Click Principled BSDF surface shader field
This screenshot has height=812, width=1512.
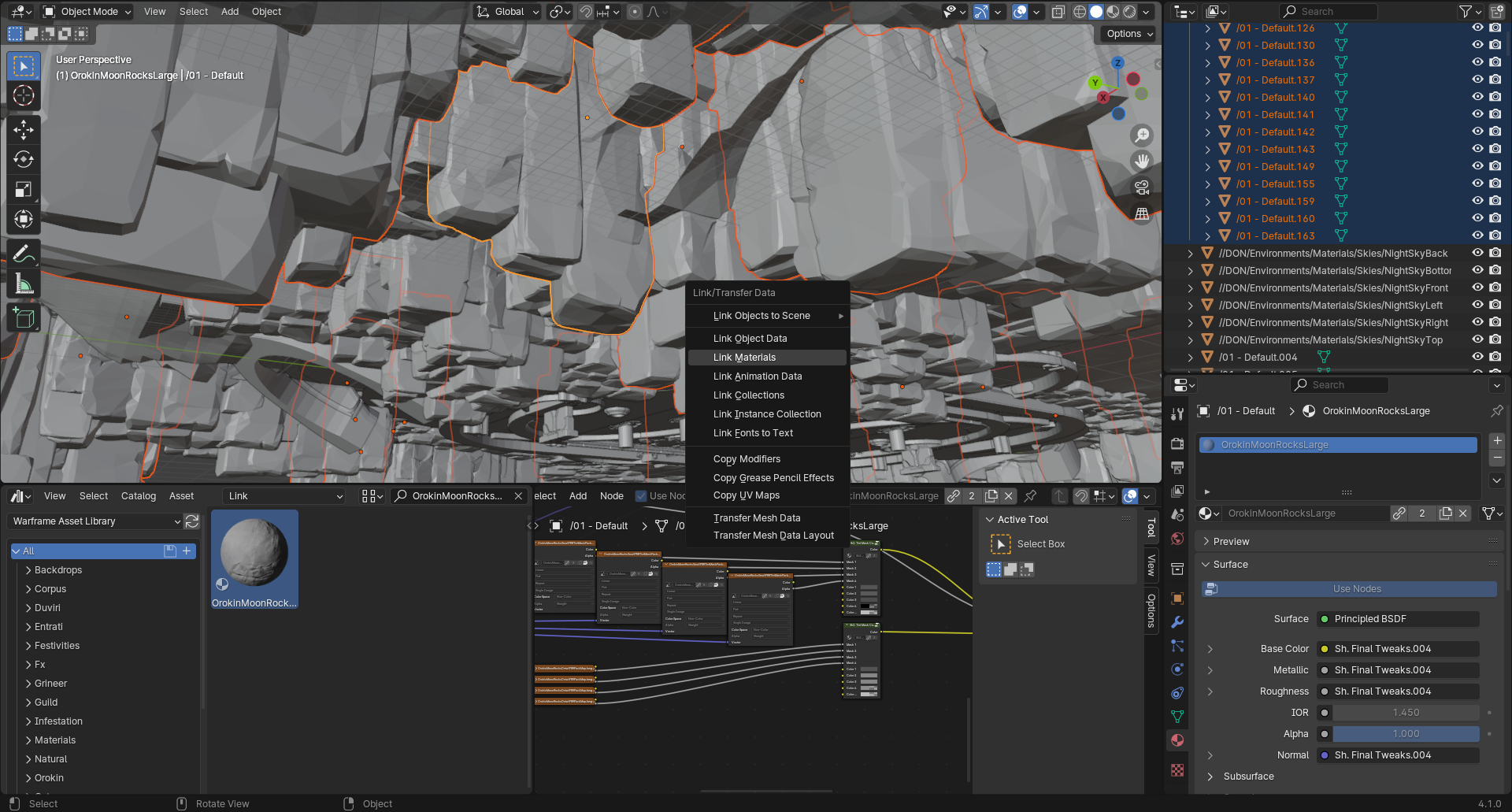1398,619
